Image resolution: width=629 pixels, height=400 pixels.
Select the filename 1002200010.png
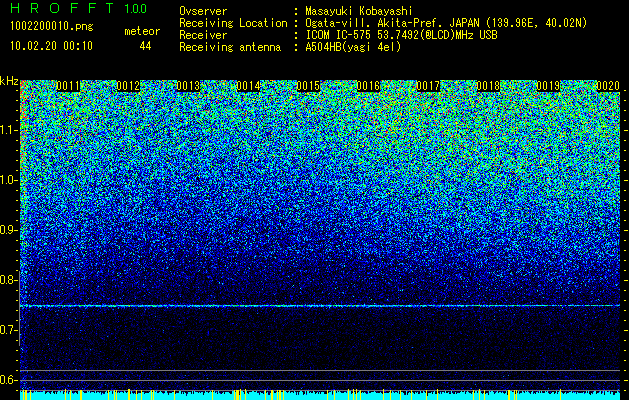pyautogui.click(x=52, y=27)
